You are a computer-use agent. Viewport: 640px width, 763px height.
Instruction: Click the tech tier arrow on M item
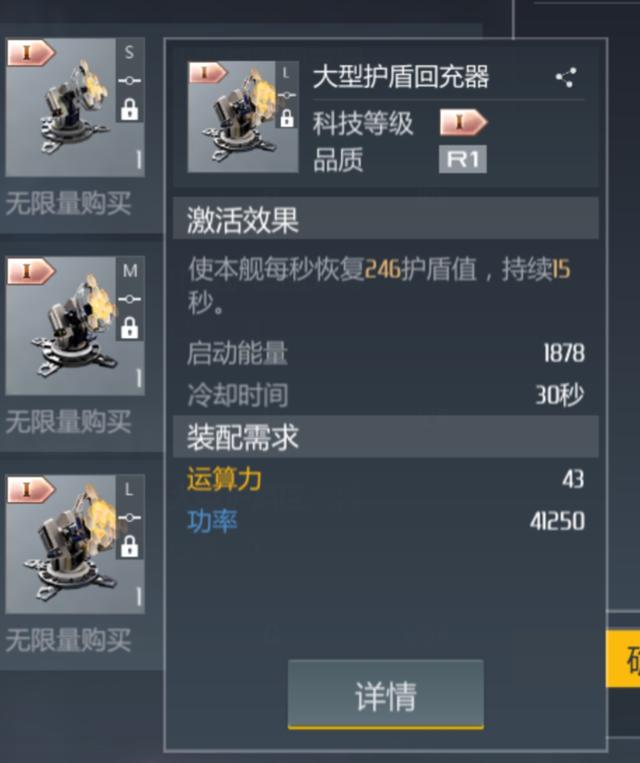31,271
